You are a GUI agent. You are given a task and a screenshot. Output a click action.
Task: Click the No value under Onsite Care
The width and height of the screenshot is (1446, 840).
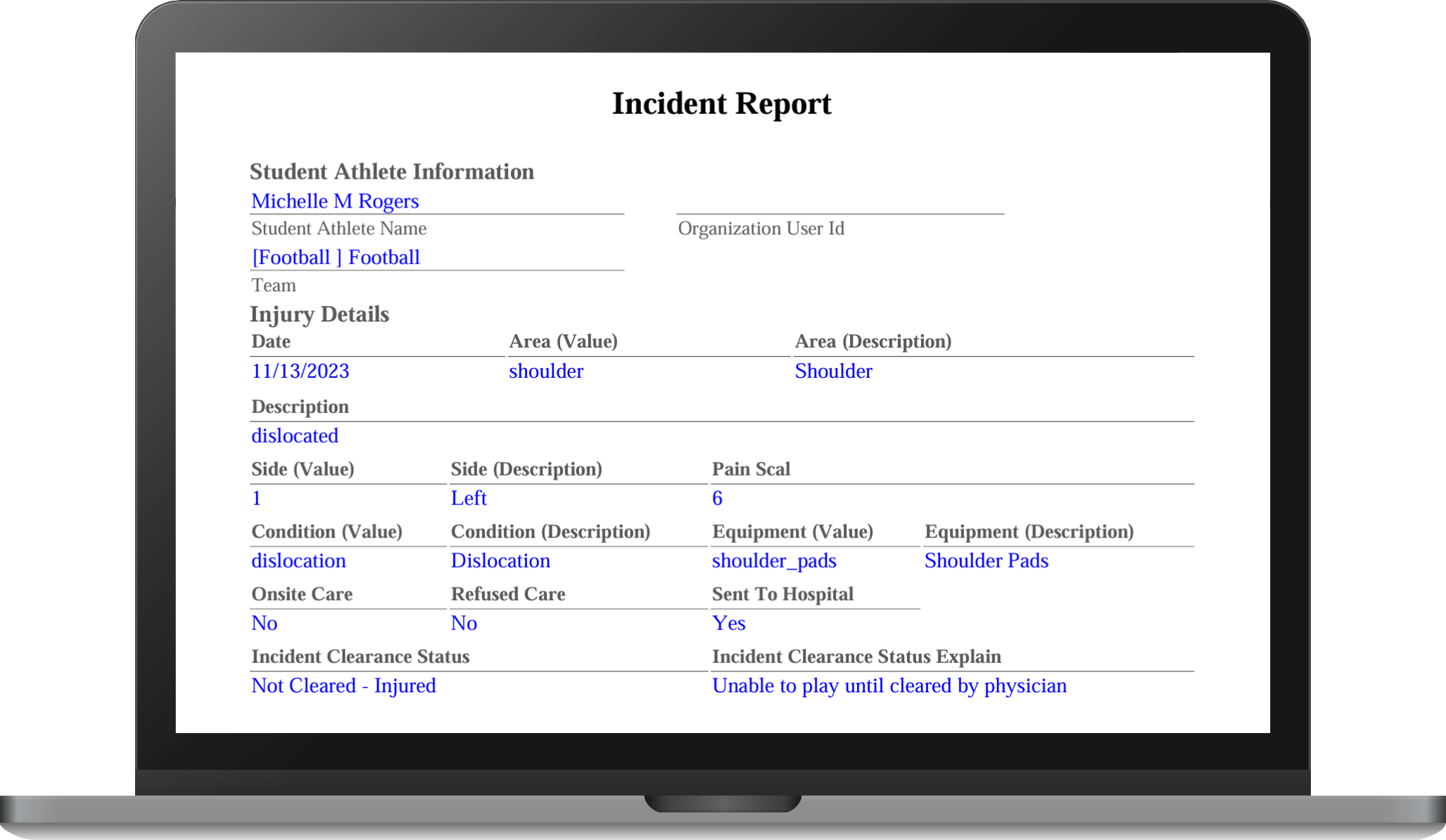pos(265,623)
